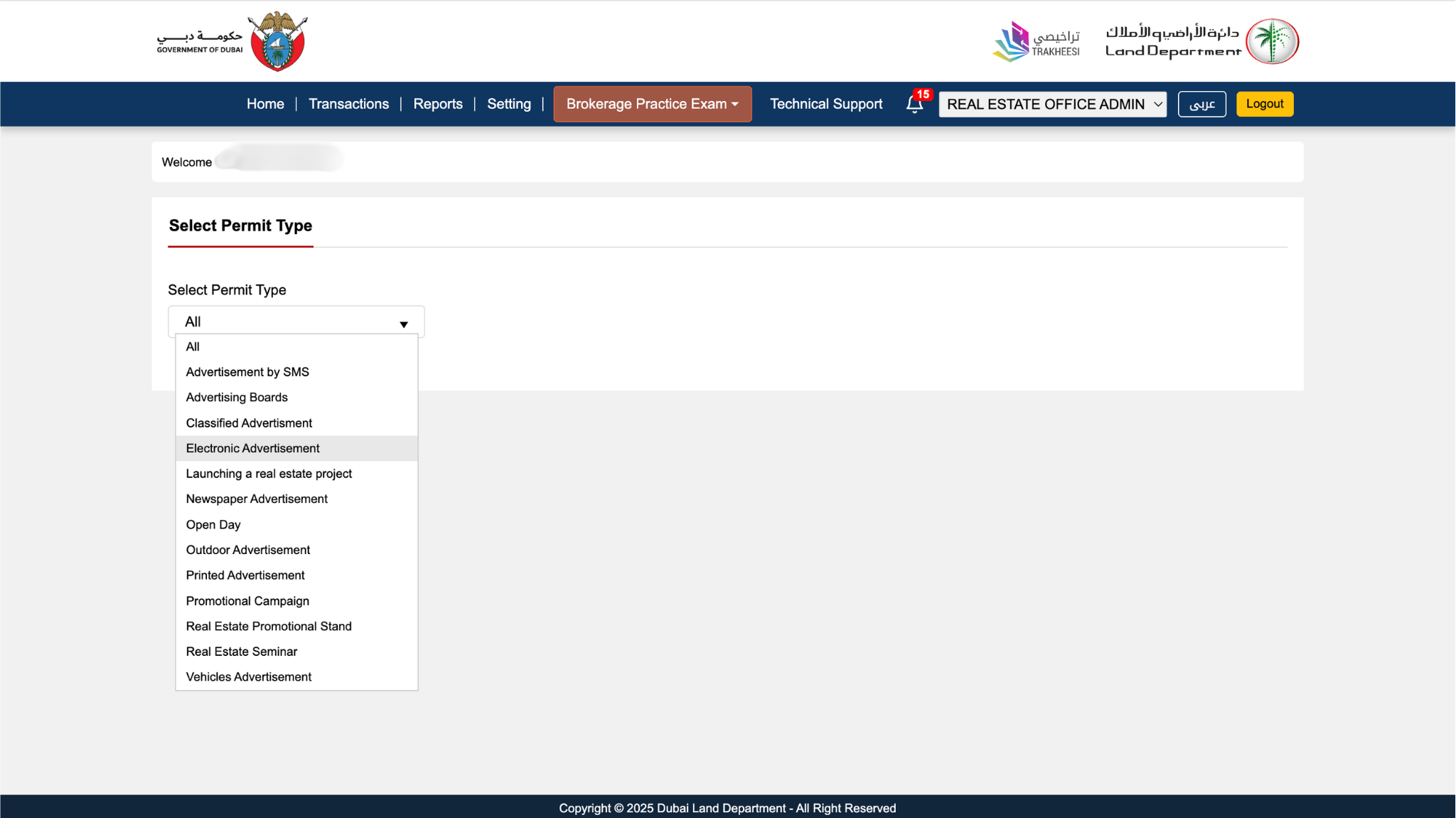Open the Brokerage Practice Exam menu
Viewport: 1456px width, 818px height.
pyautogui.click(x=652, y=104)
